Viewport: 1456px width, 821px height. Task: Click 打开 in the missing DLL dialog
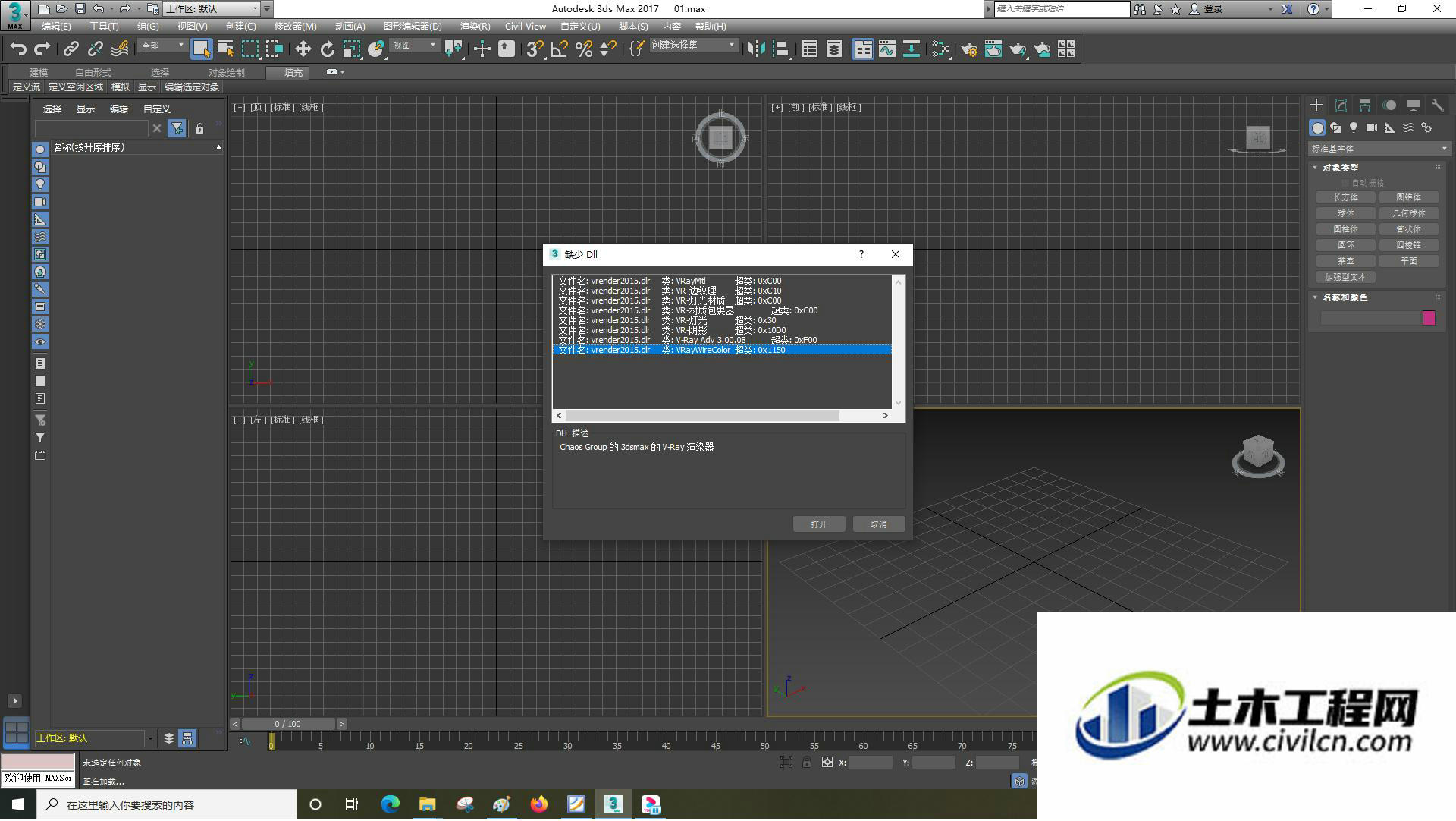pyautogui.click(x=819, y=524)
